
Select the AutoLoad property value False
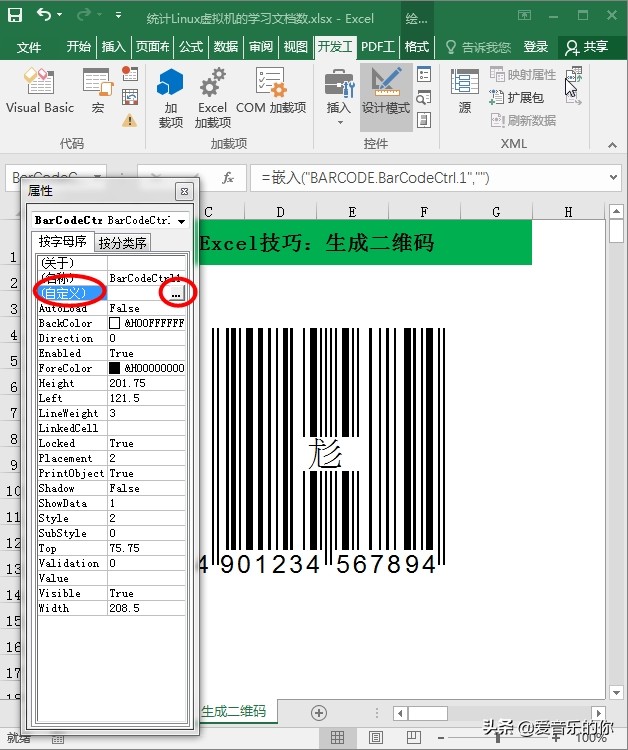146,309
